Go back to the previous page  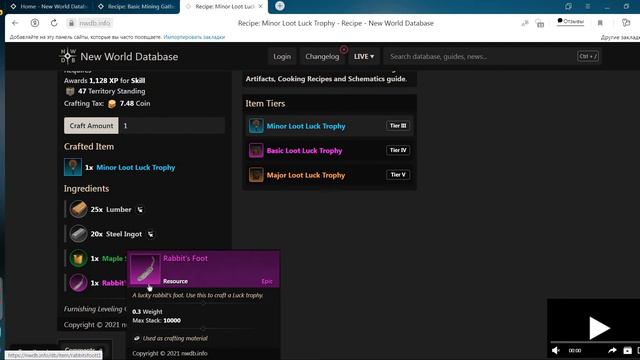point(15,23)
